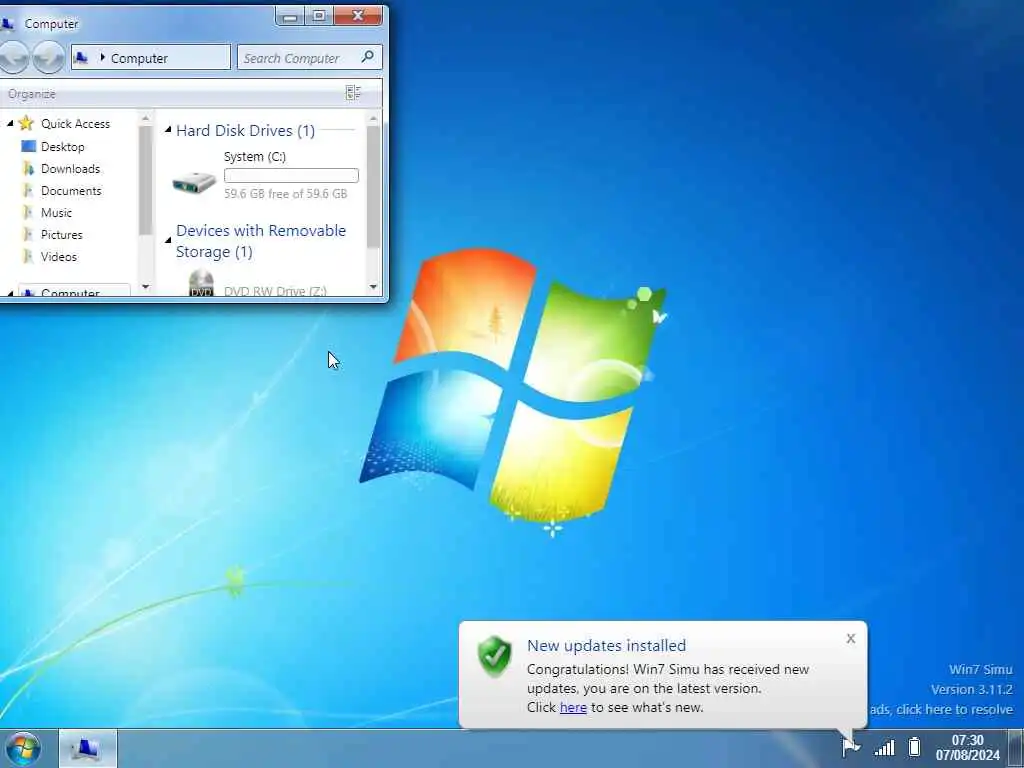Show the clock and date flyout
Screen dimensions: 1024x768
967,748
